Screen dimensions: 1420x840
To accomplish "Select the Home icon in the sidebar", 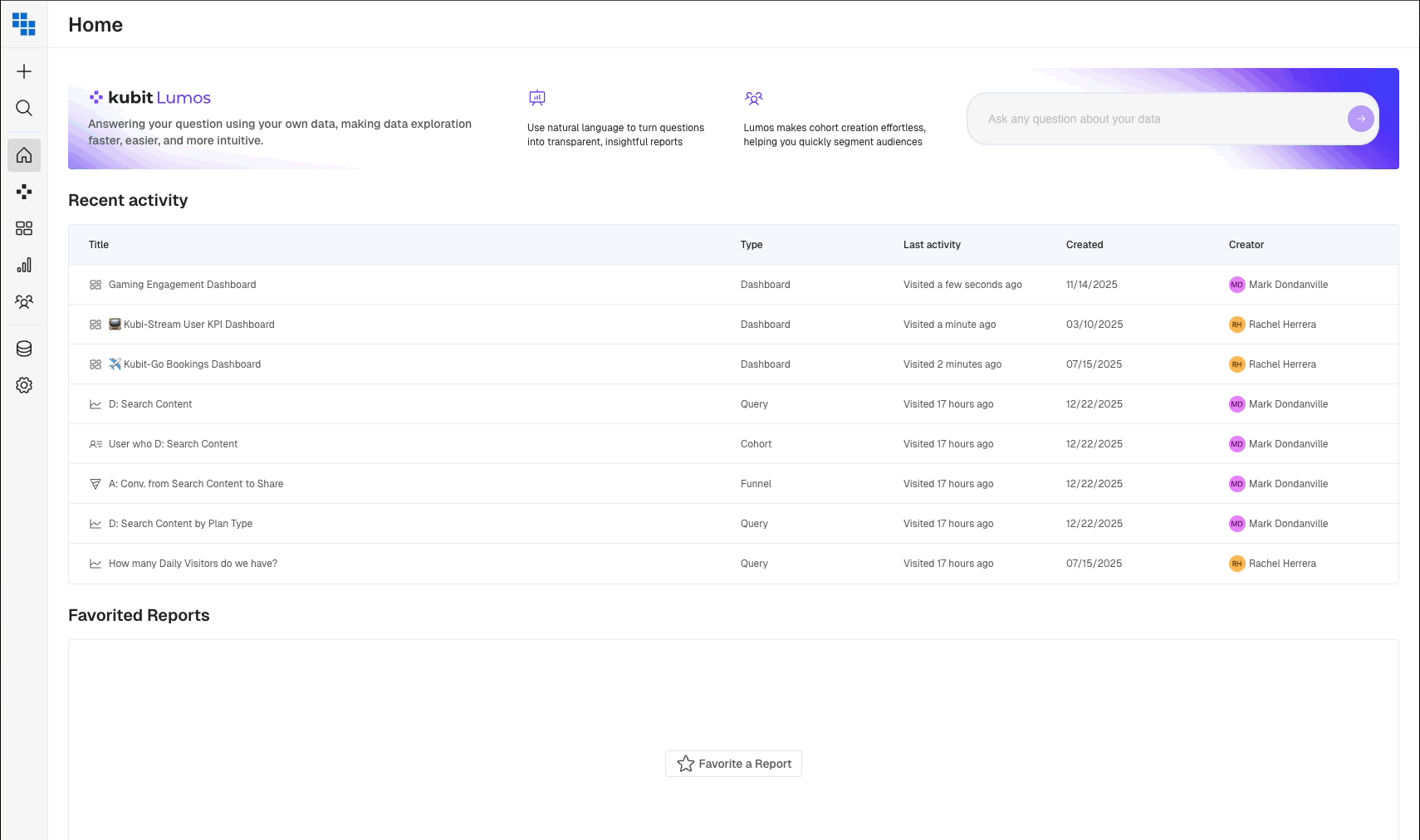I will click(24, 155).
